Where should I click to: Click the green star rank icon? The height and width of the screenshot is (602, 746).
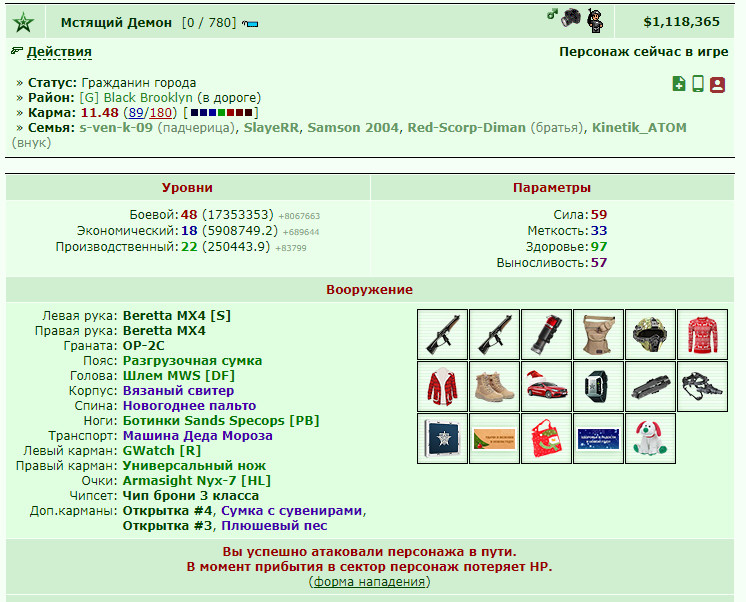click(x=23, y=22)
